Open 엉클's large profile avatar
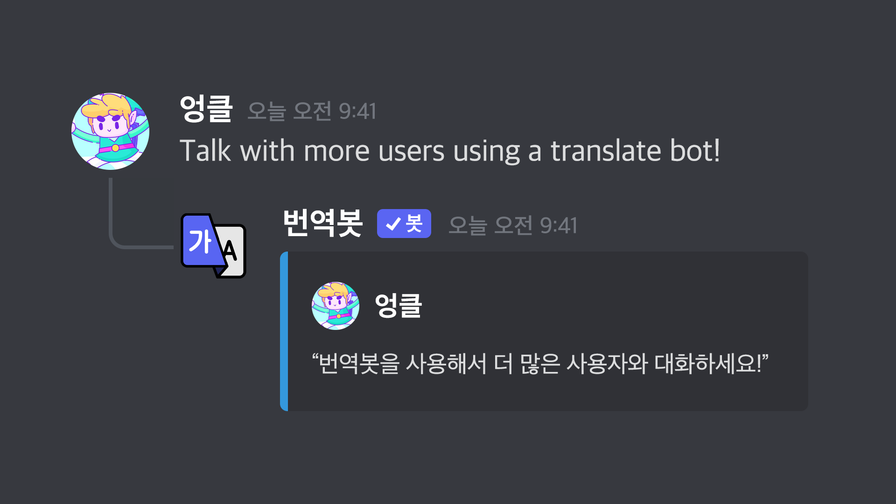Image resolution: width=896 pixels, height=504 pixels. (110, 131)
